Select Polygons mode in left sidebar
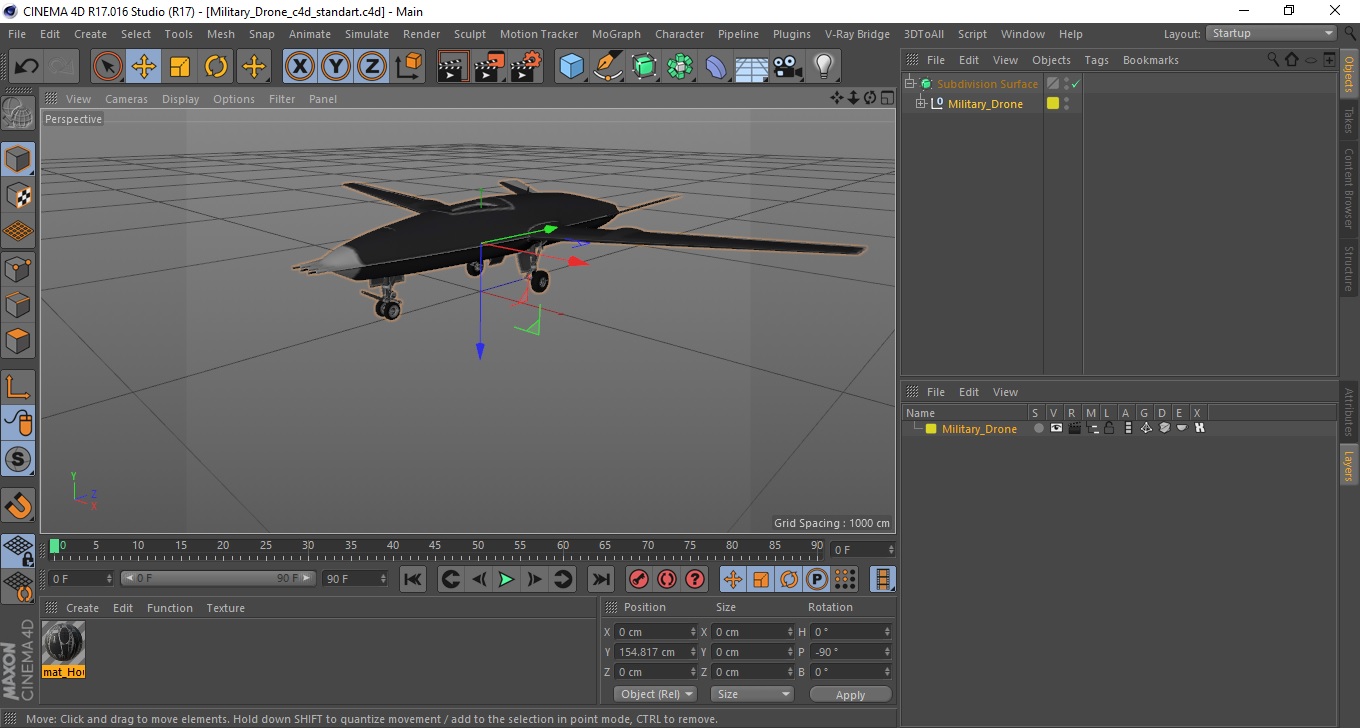Image resolution: width=1360 pixels, height=728 pixels. (18, 340)
